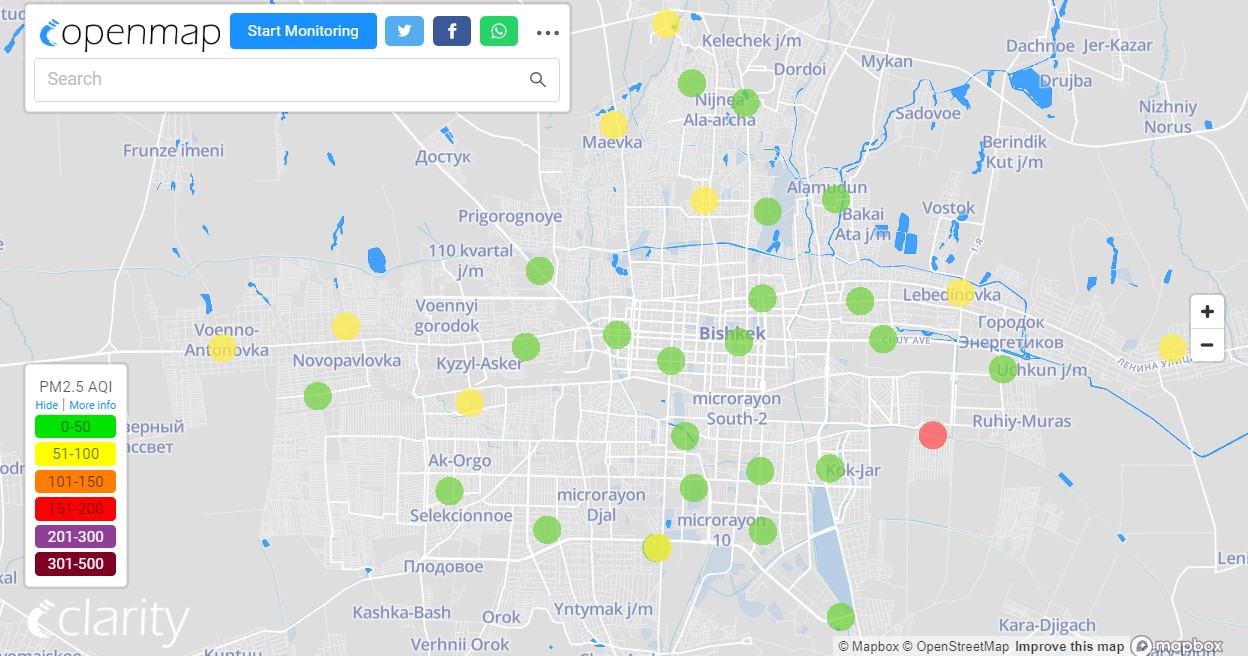The width and height of the screenshot is (1248, 656).
Task: Hide the PM2.5 AQI legend
Action: tap(47, 405)
